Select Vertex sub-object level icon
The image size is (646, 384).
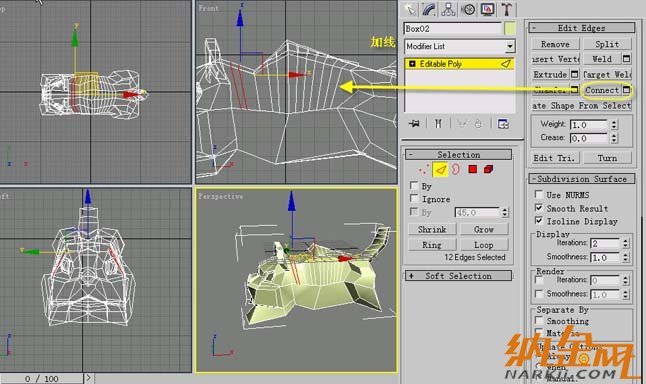(423, 169)
